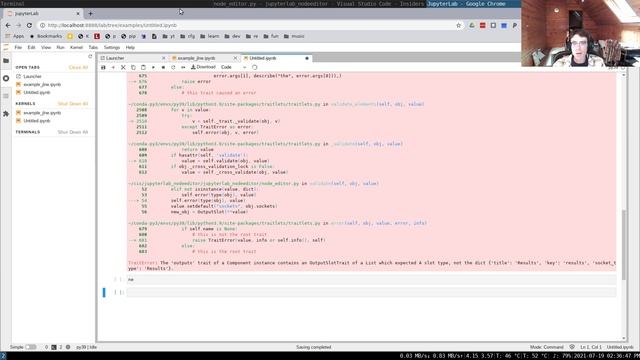This screenshot has height=360, width=640.
Task: Cut the selected cell using scissors icon
Action: coord(123,67)
